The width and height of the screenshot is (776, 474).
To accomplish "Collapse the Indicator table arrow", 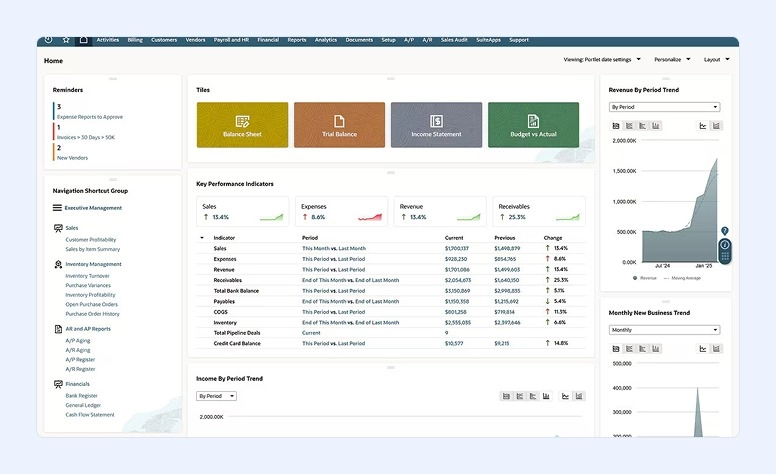I will [202, 238].
